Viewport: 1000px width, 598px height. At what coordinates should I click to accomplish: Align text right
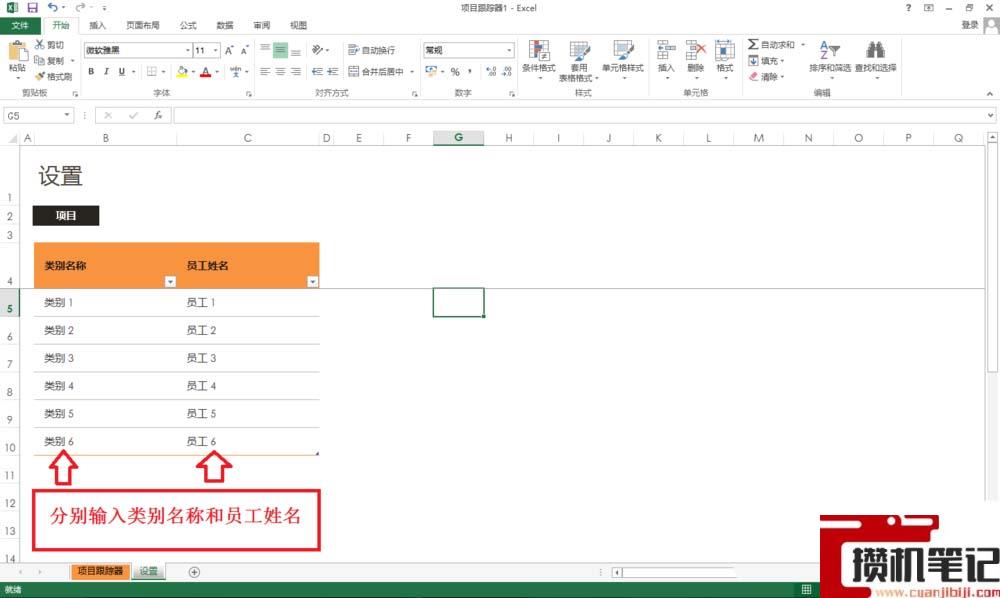tap(295, 71)
